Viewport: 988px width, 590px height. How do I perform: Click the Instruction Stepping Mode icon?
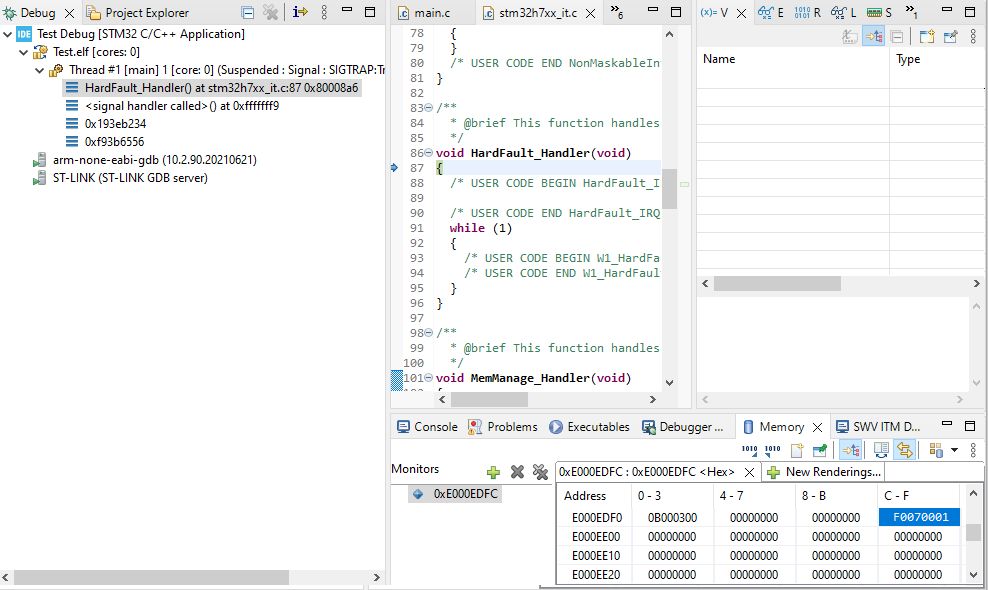(299, 13)
